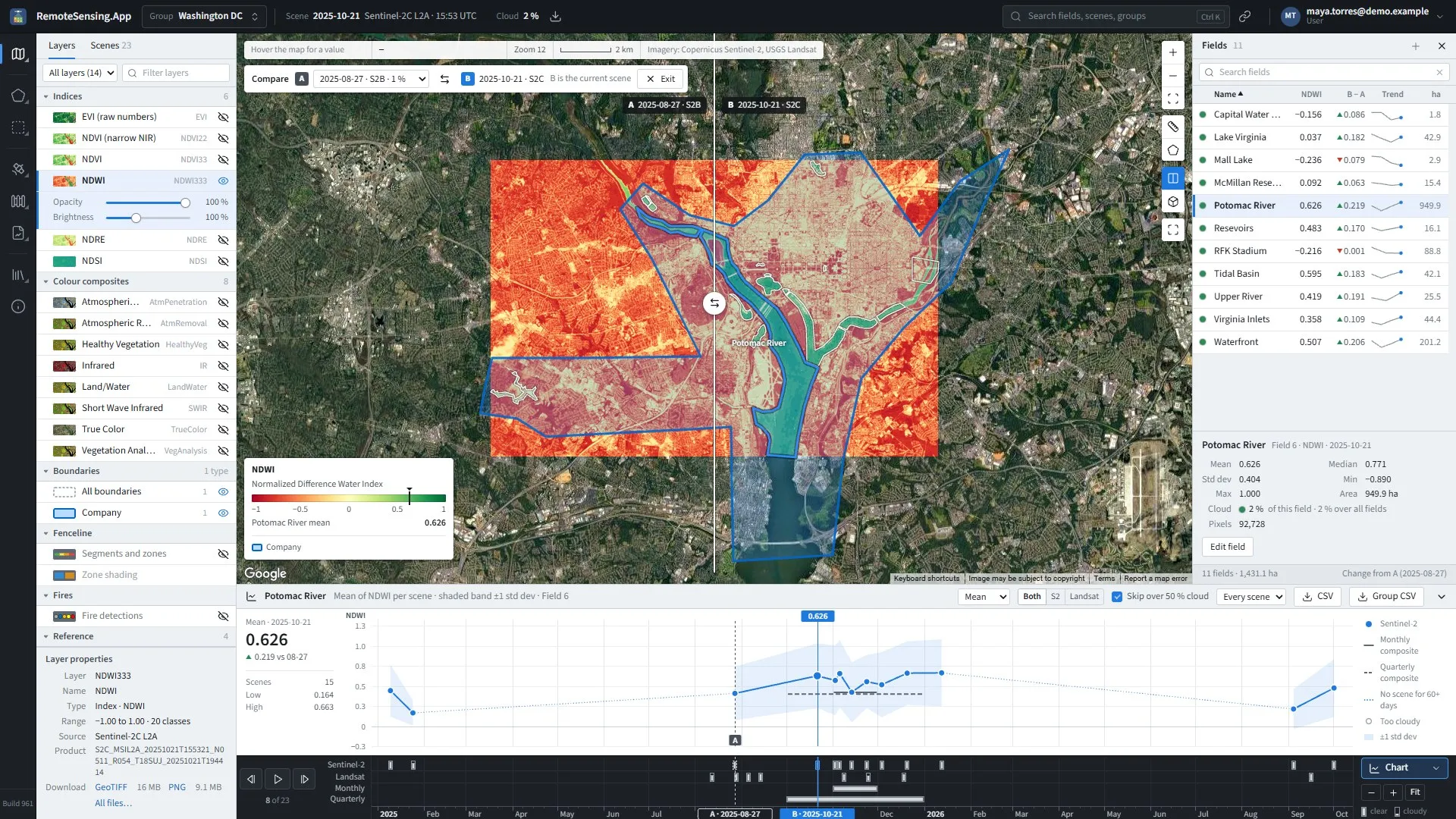
Task: Export the Group CSV
Action: click(1386, 597)
